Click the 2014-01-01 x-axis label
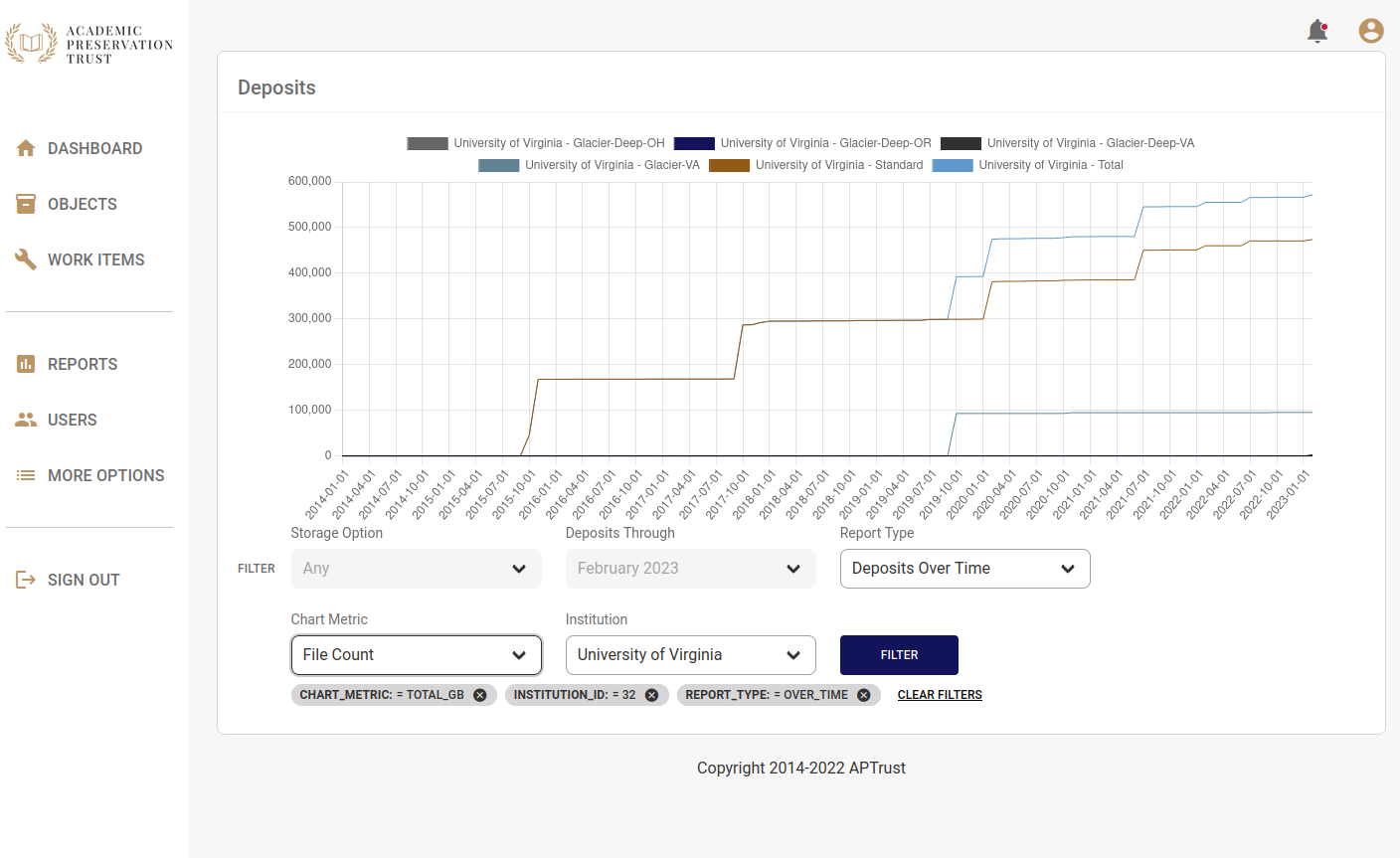1400x858 pixels. tap(327, 494)
